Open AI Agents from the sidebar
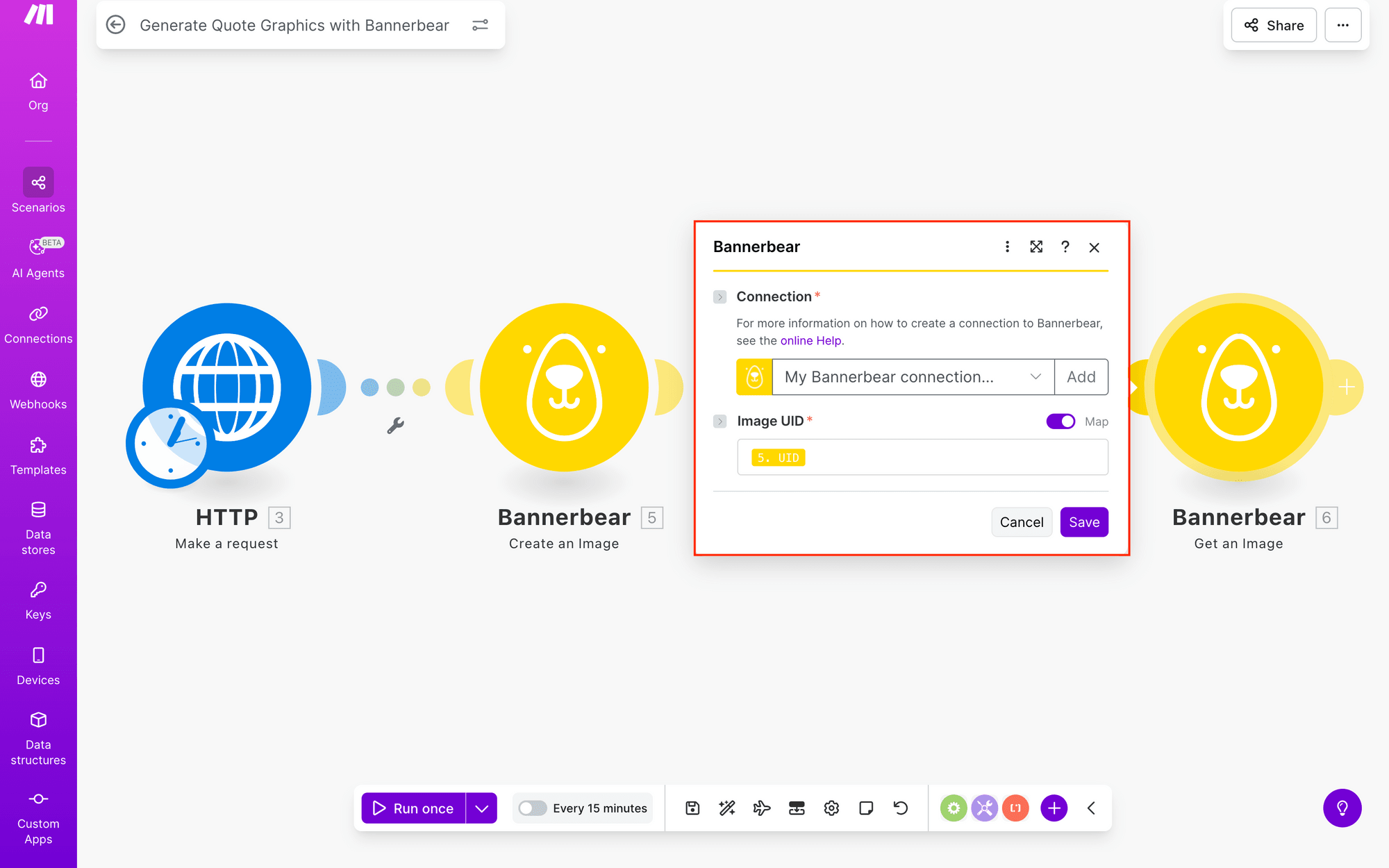 pos(38,248)
